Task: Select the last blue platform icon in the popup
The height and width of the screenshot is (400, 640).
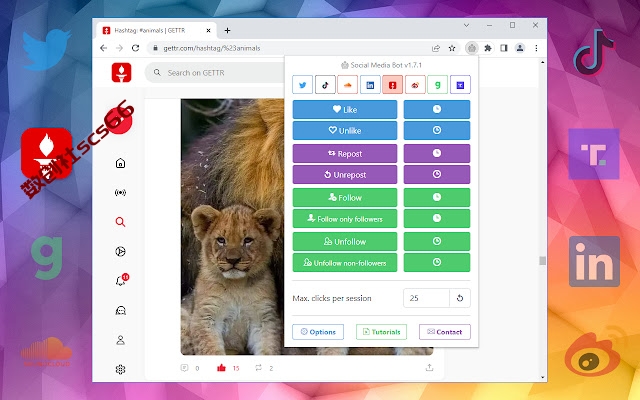Action: [460, 85]
